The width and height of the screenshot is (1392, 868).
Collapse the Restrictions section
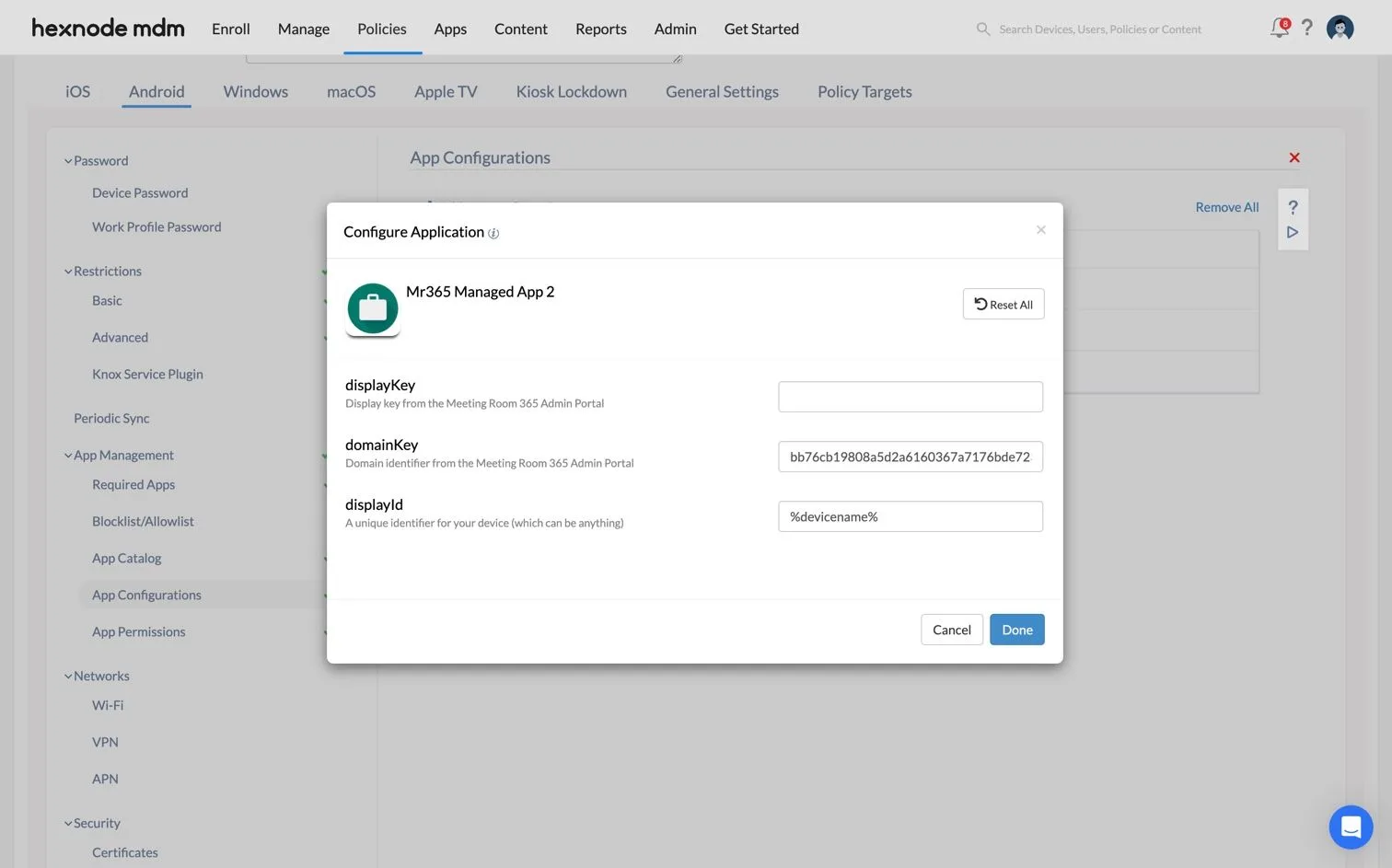coord(68,272)
